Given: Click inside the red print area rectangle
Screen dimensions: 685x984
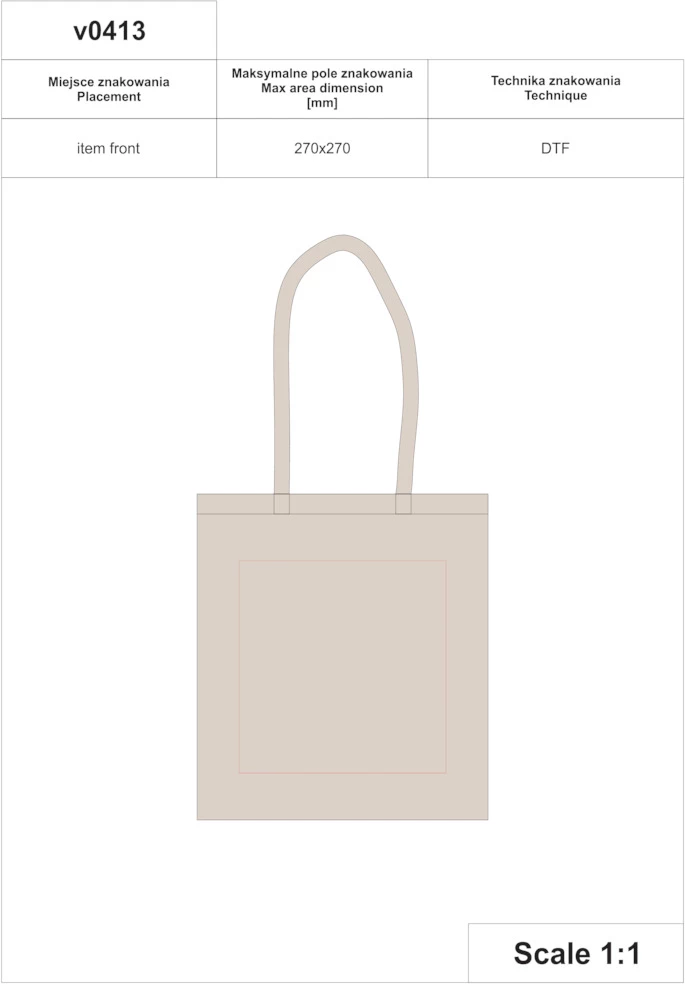Looking at the screenshot, I should (x=342, y=666).
